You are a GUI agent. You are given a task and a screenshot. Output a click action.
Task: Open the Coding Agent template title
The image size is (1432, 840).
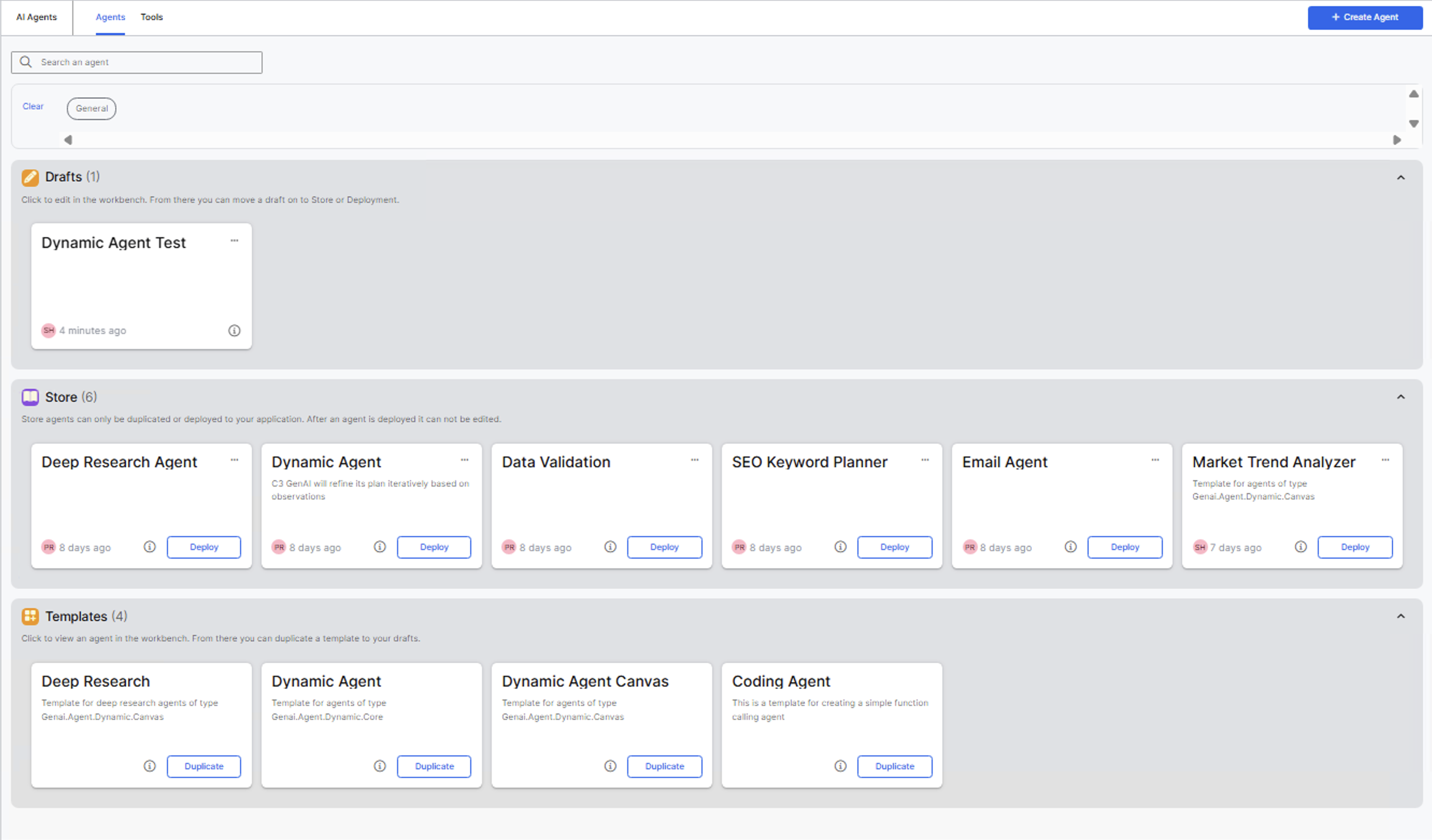point(781,681)
